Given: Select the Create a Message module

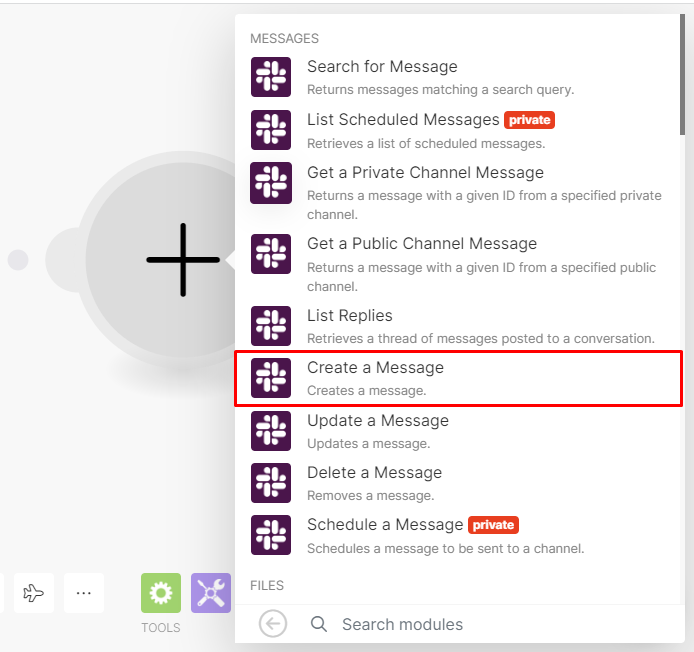Looking at the screenshot, I should pos(459,378).
